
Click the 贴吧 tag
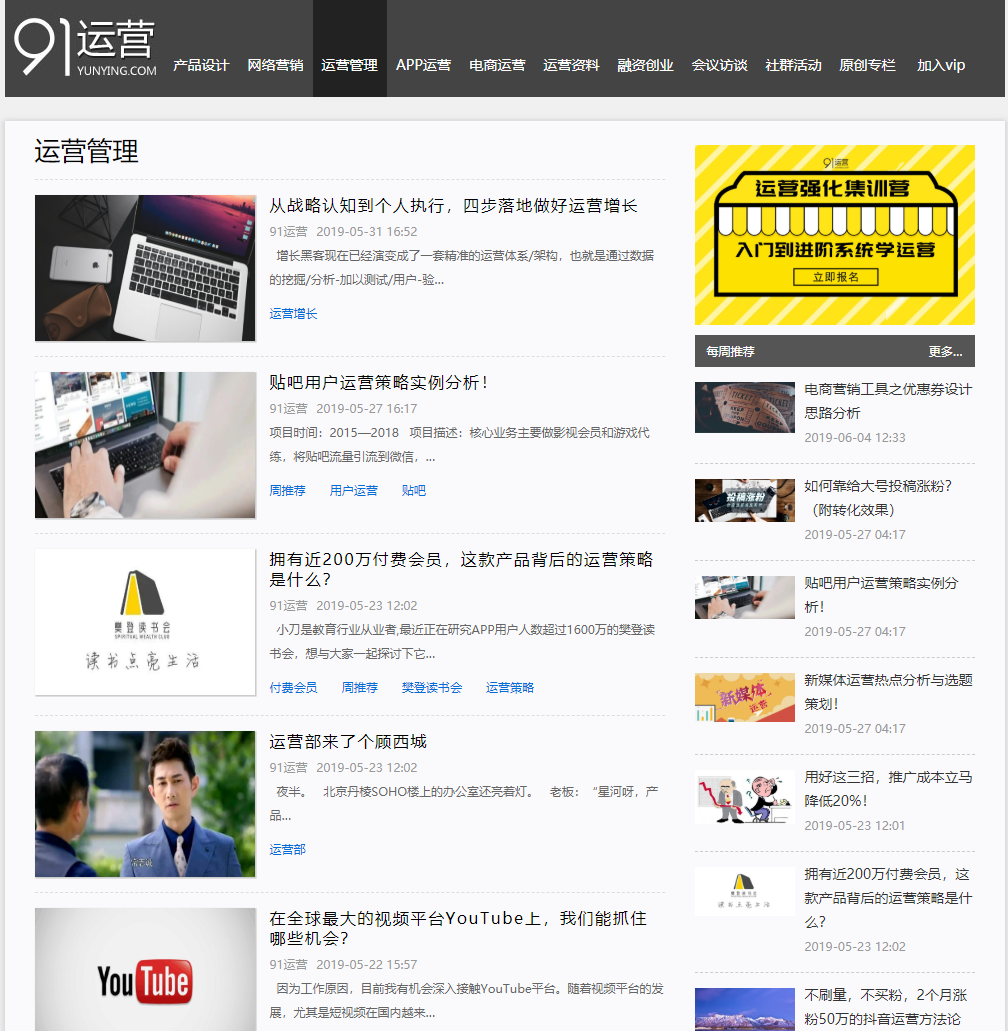coord(414,491)
